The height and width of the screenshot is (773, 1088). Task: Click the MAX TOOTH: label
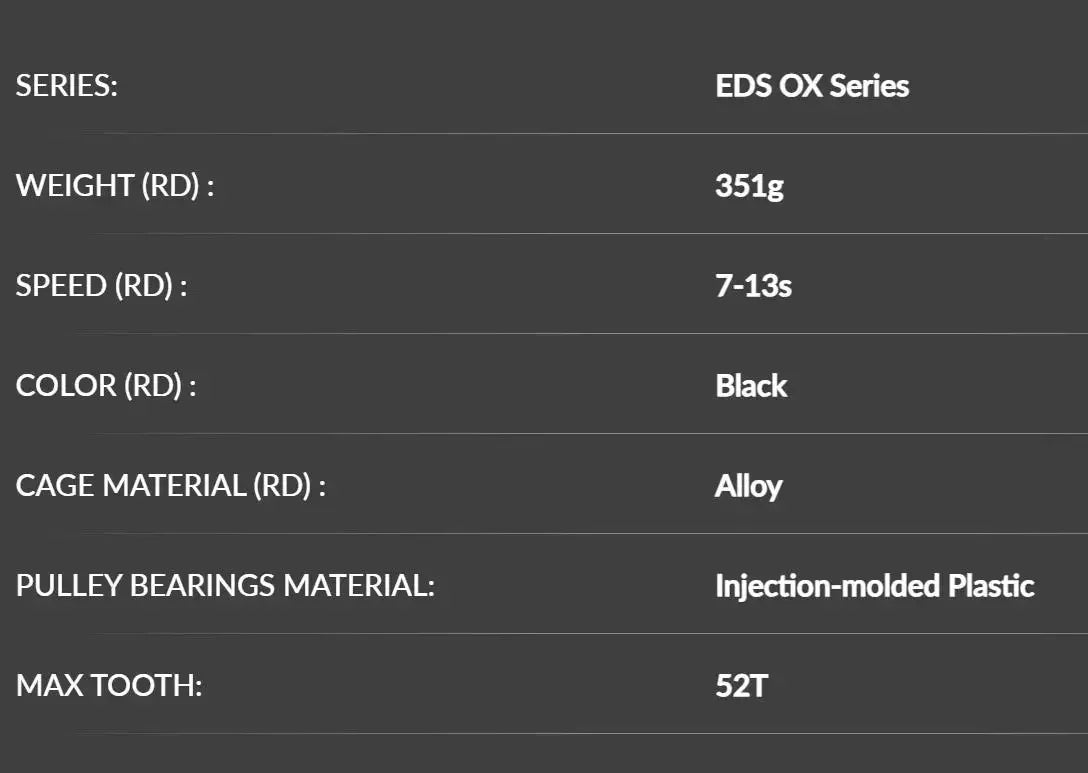109,686
